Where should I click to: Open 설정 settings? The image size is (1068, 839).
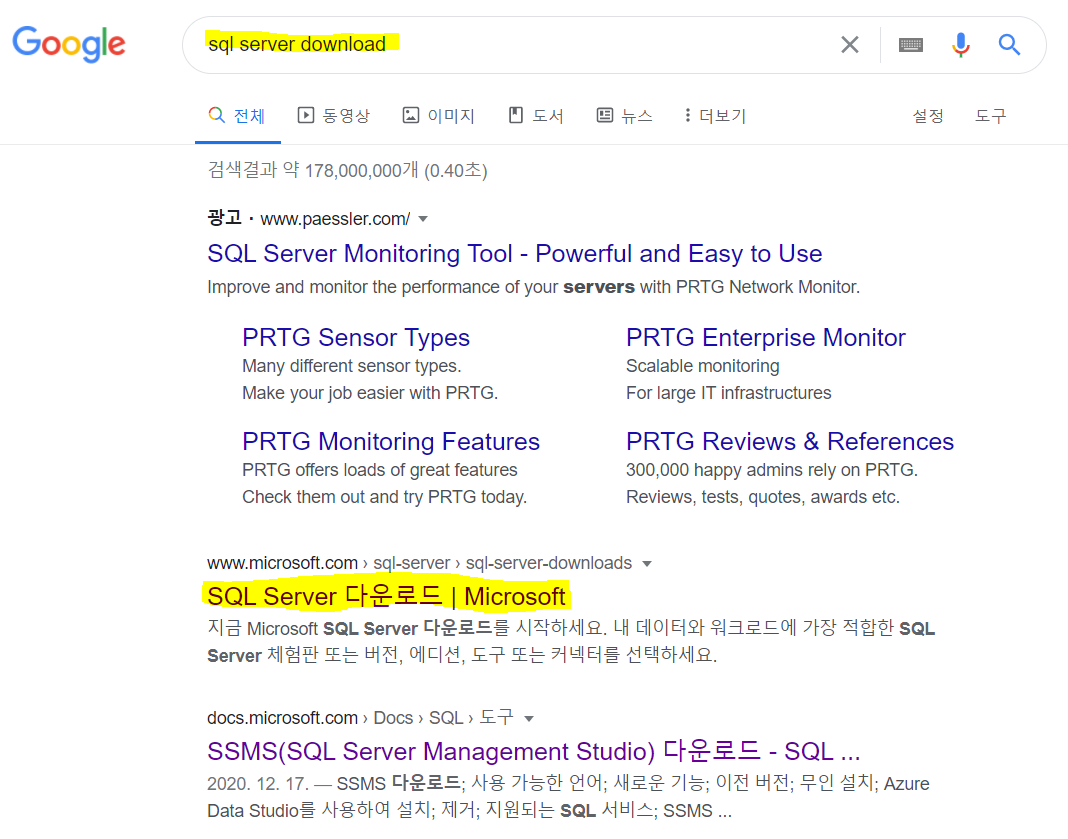click(928, 116)
